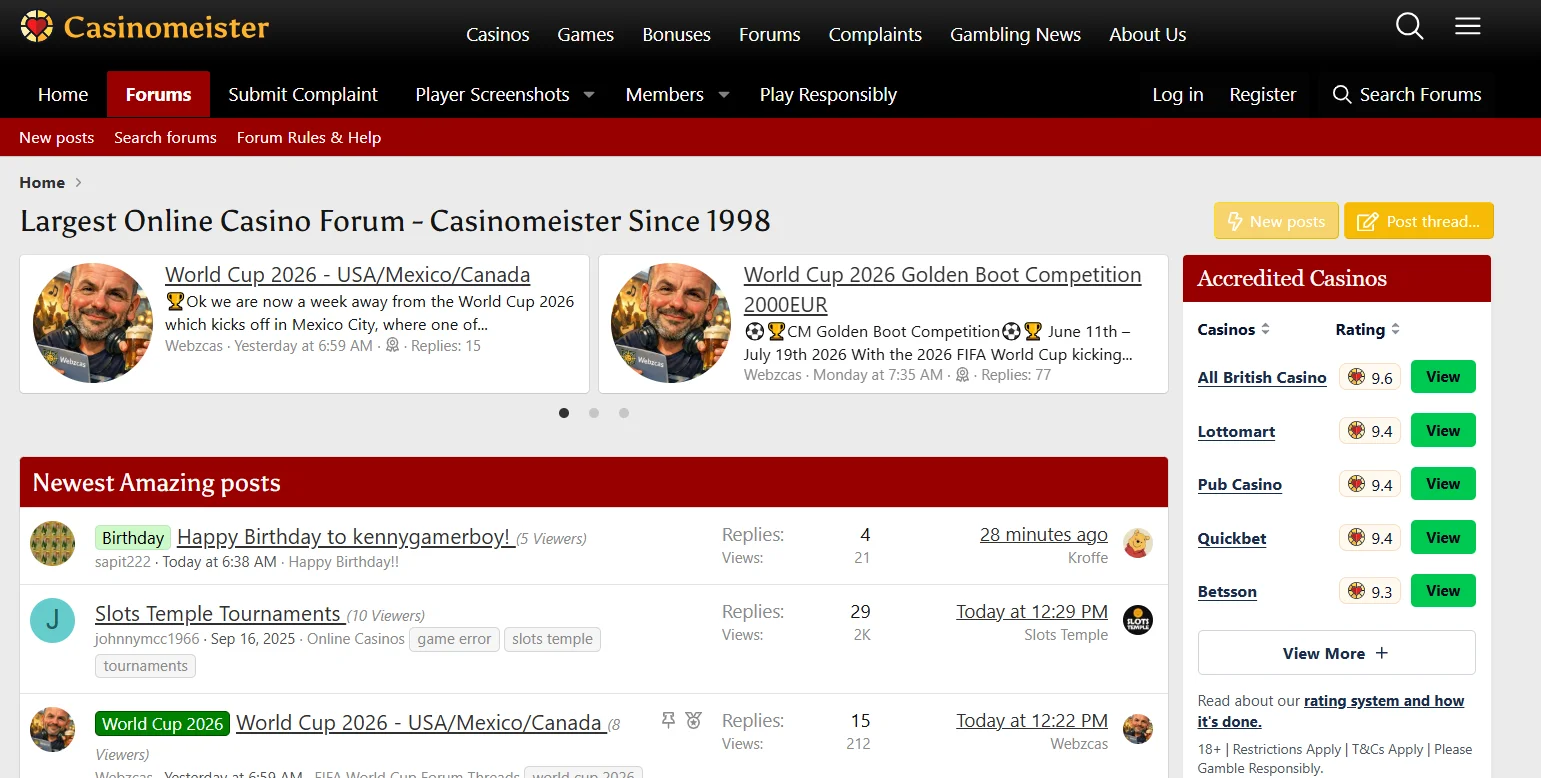
Task: Open the Casinos top menu
Action: click(x=497, y=34)
